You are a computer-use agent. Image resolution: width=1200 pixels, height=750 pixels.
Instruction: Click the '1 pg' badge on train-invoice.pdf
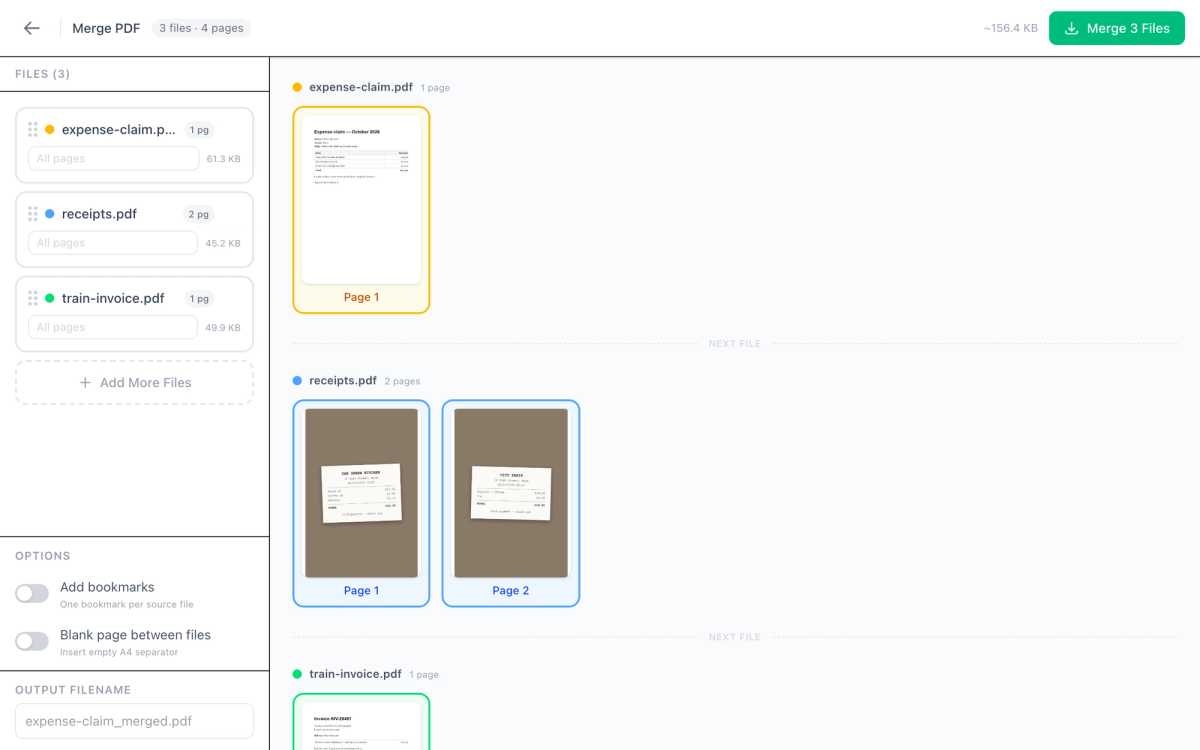click(x=198, y=298)
